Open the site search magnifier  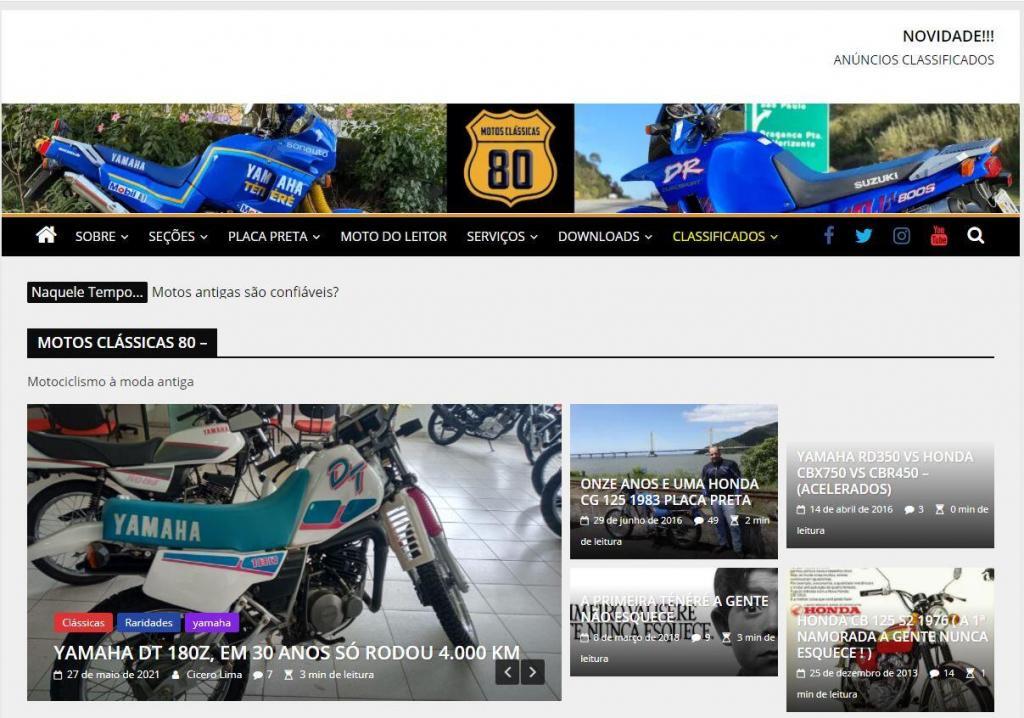click(x=976, y=235)
